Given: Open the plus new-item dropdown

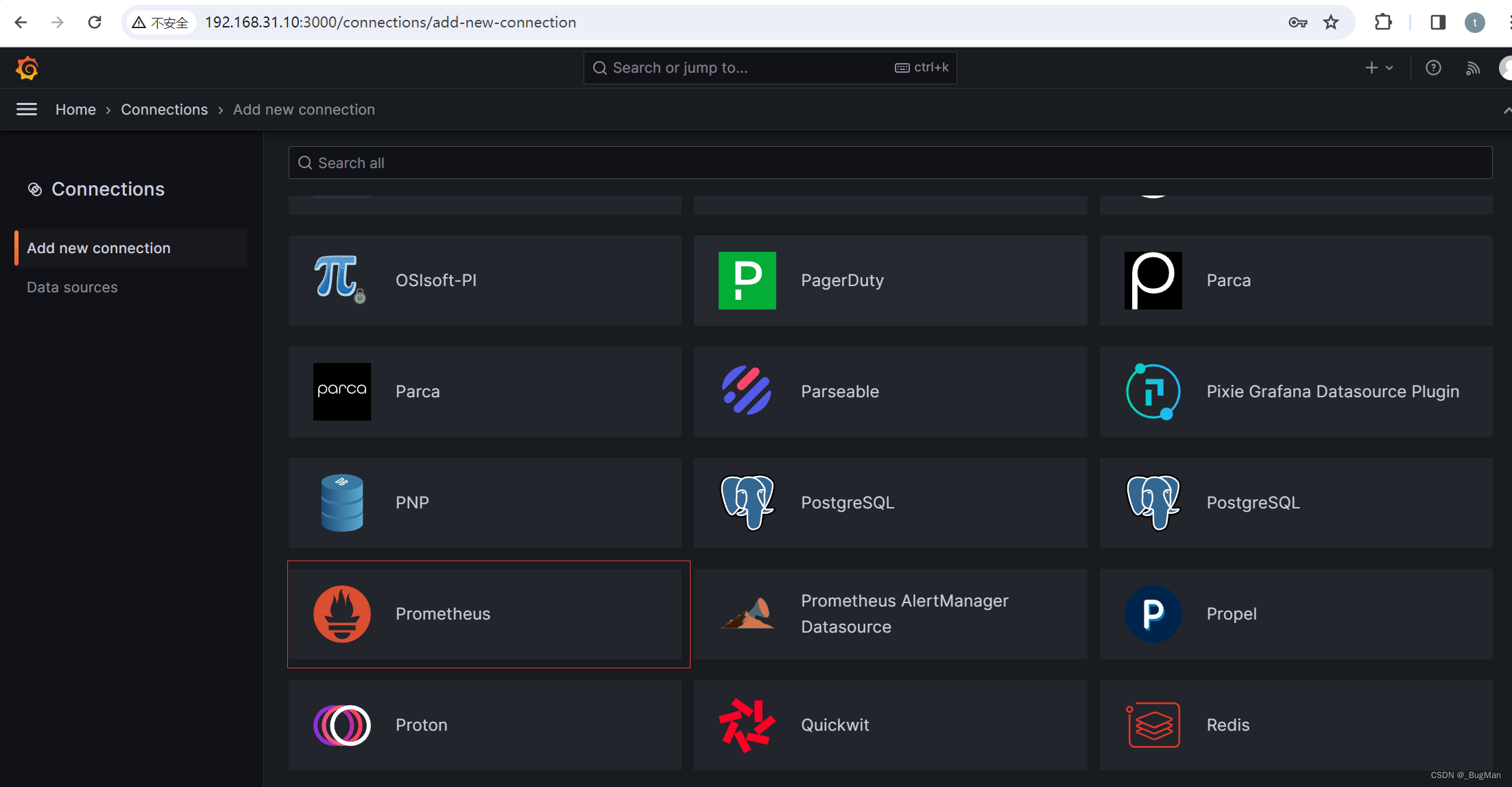Looking at the screenshot, I should click(1379, 68).
